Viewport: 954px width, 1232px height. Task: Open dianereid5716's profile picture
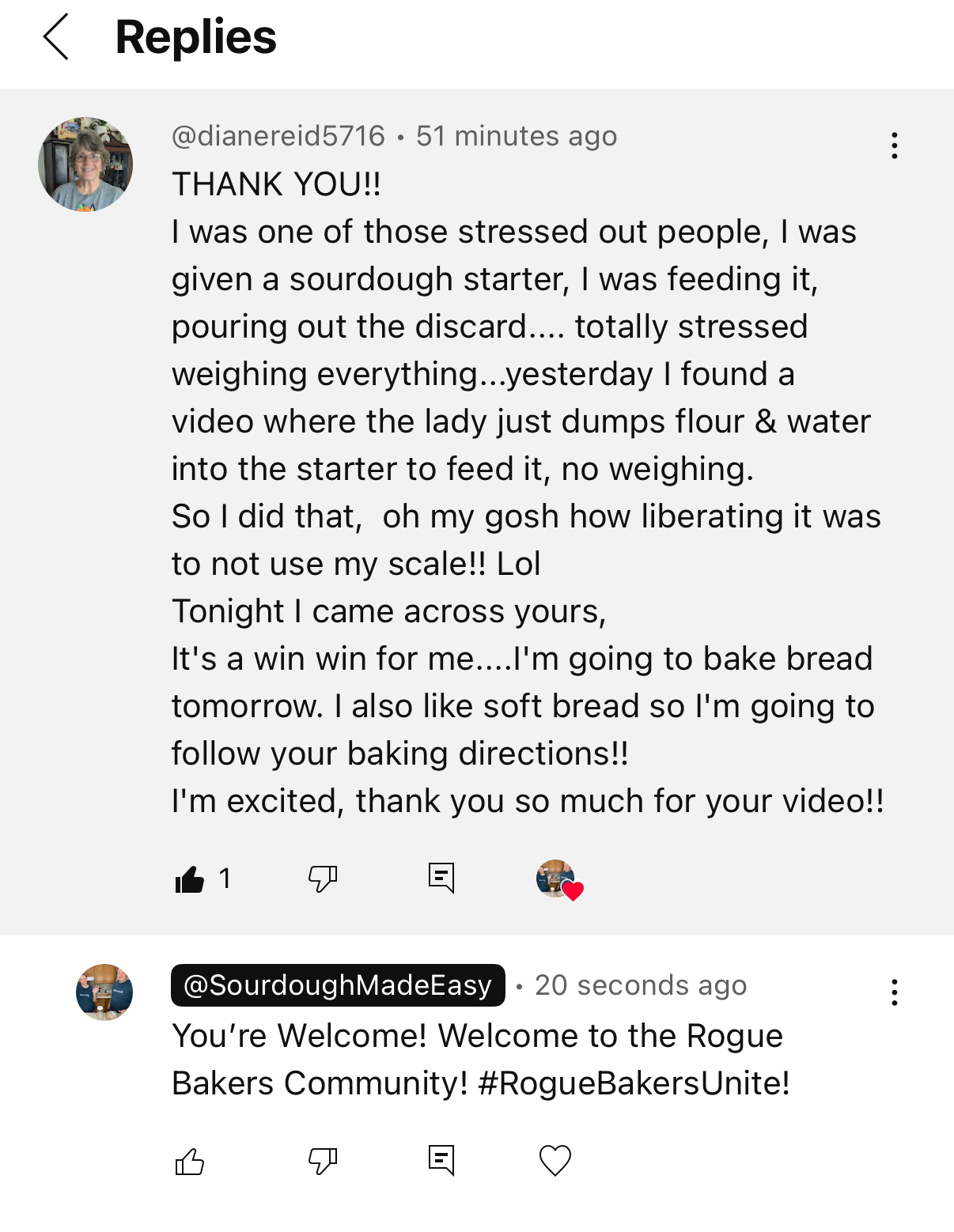(85, 164)
